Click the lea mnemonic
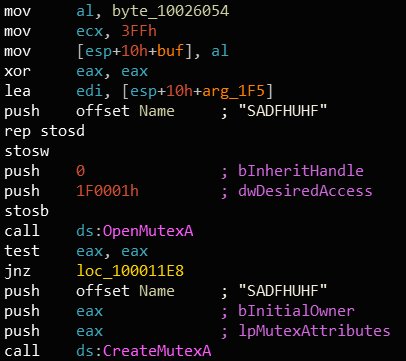The image size is (406, 361). (x=17, y=91)
